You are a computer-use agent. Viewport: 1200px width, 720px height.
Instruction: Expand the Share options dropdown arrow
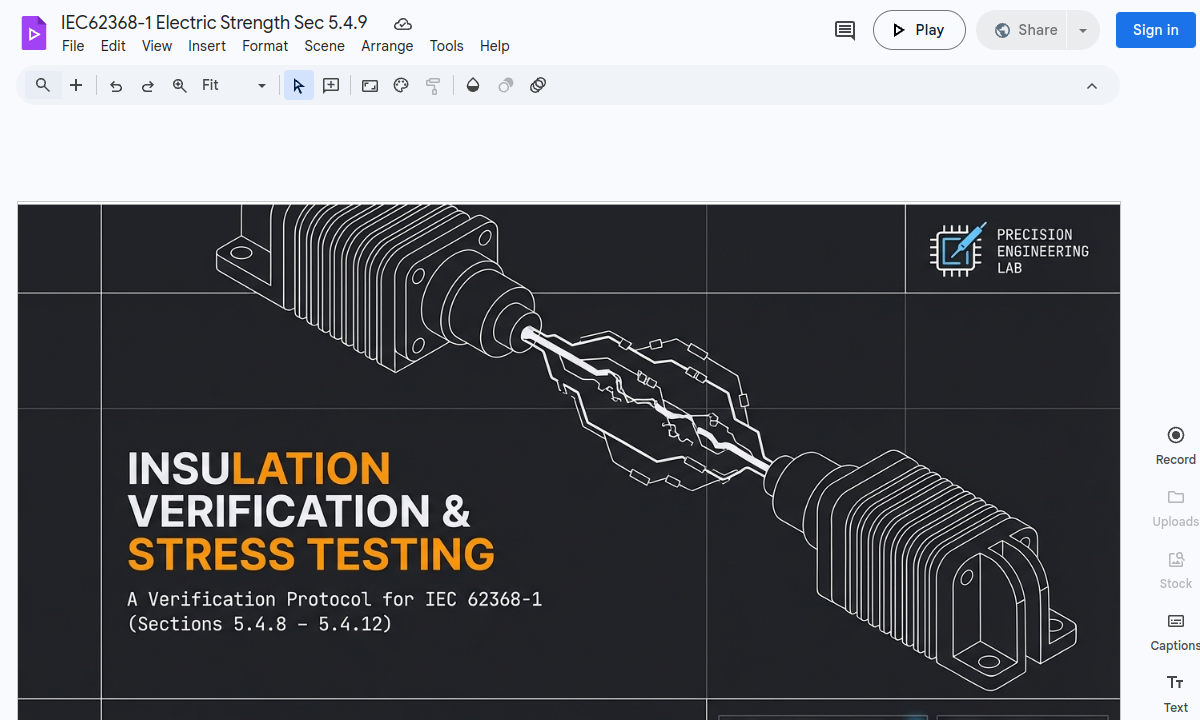1083,30
